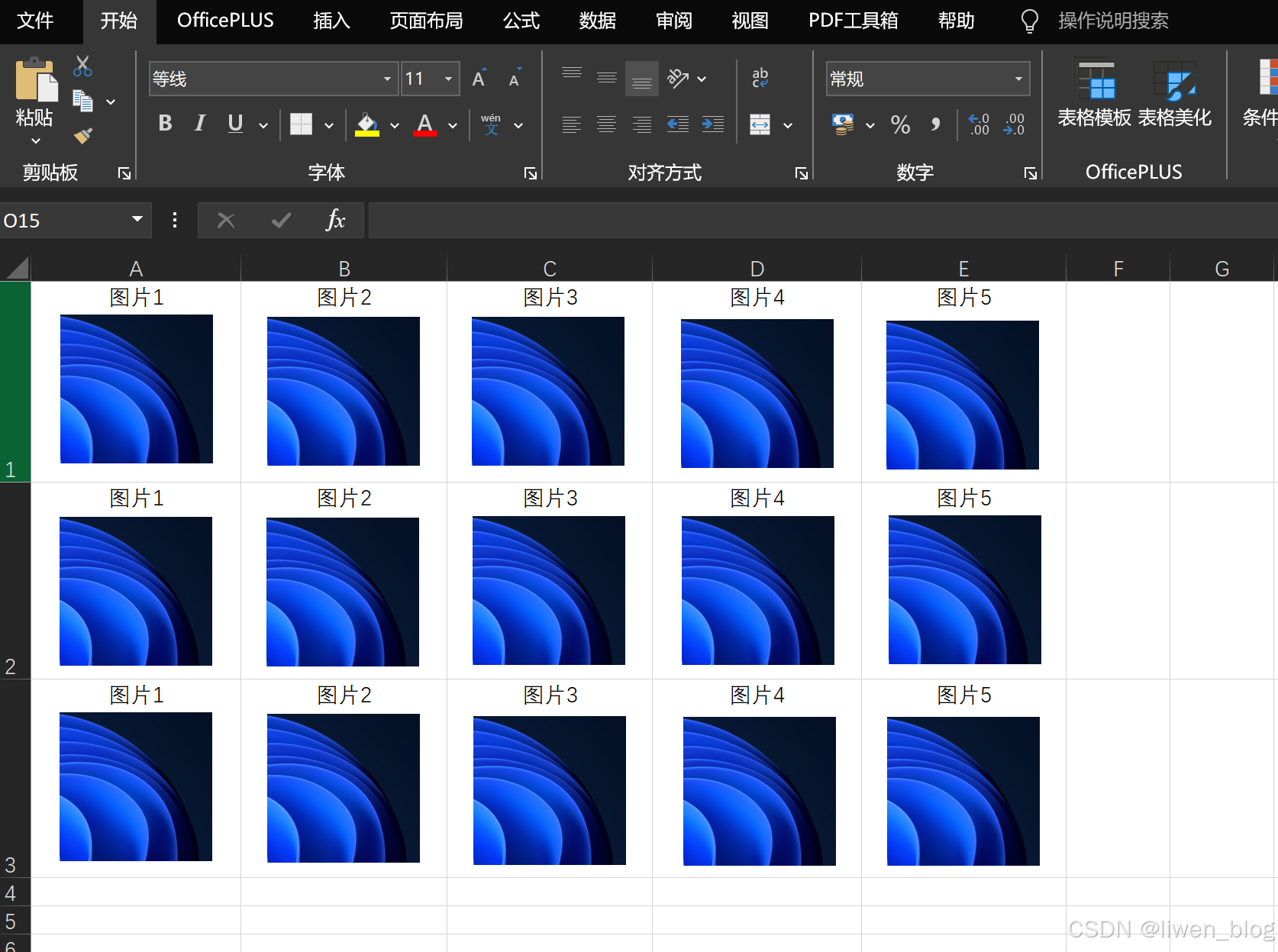The image size is (1278, 952).
Task: Apply percent style
Action: pyautogui.click(x=901, y=124)
